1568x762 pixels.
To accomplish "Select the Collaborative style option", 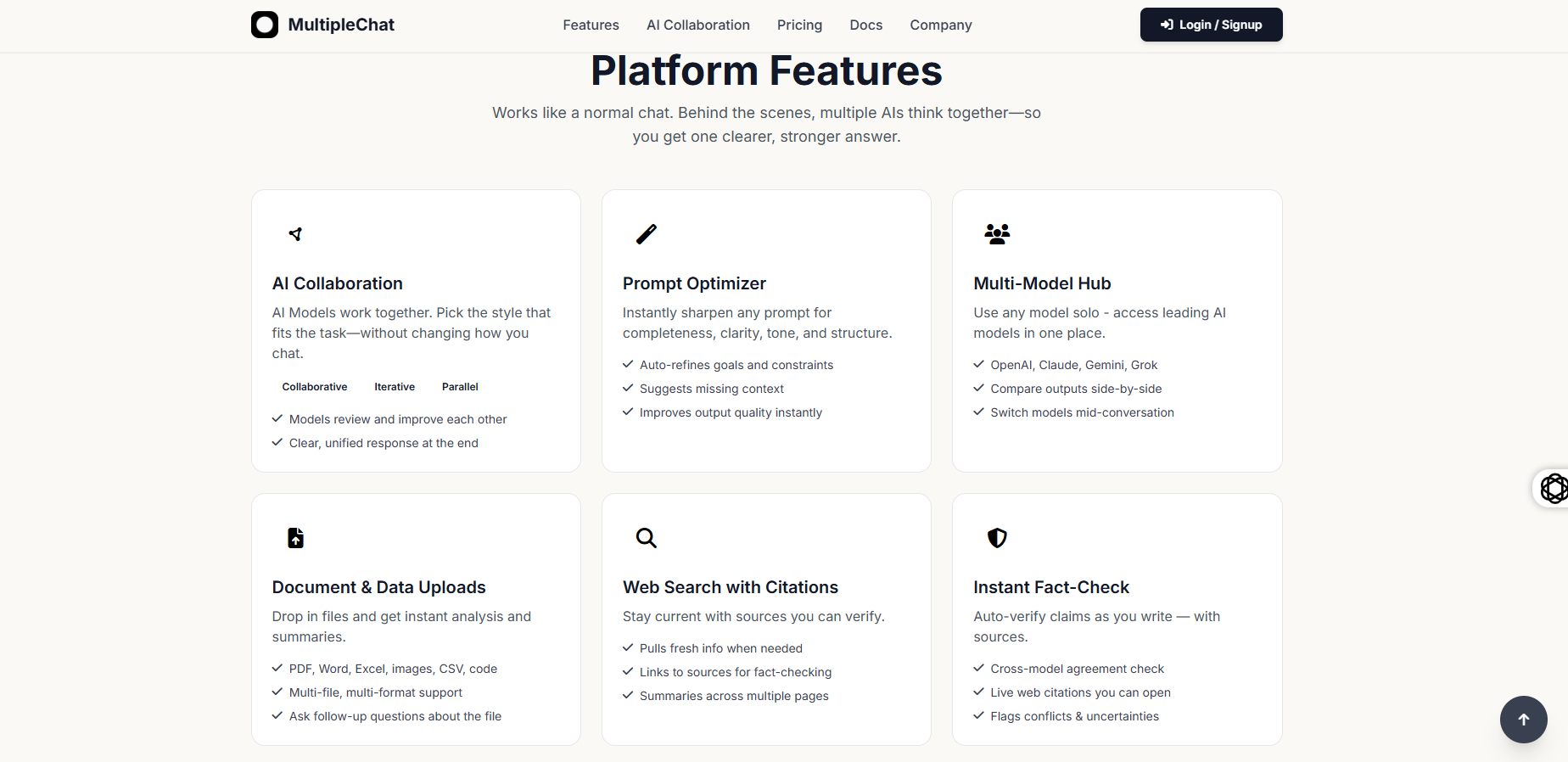I will point(315,387).
